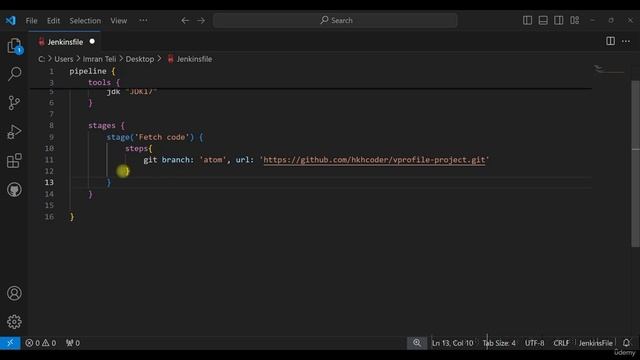Screen dimensions: 640x360
Task: Click 'git branch:' text on line 11
Action: pyautogui.click(x=168, y=160)
